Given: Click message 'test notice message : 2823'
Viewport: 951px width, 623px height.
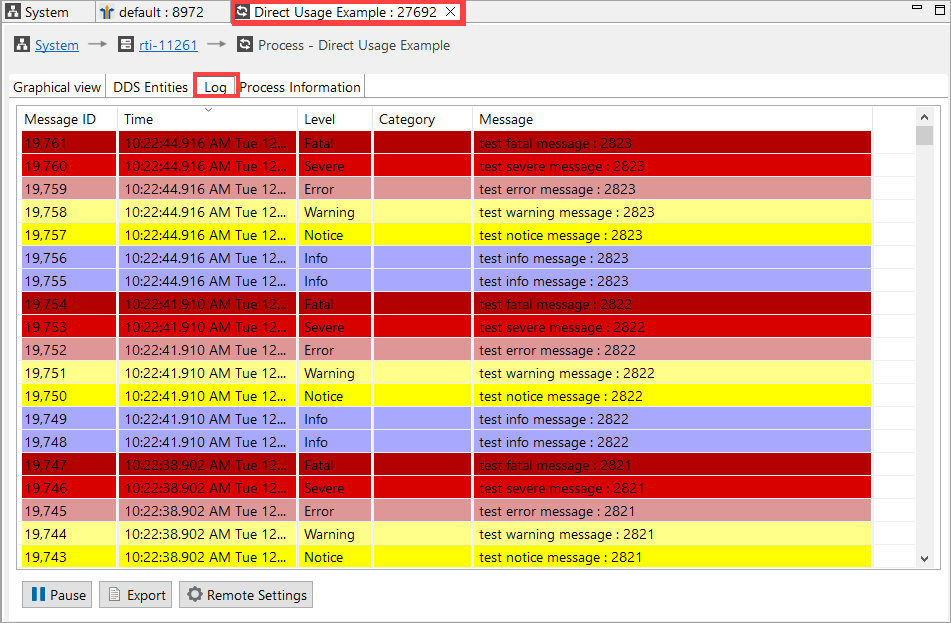Looking at the screenshot, I should 561,235.
